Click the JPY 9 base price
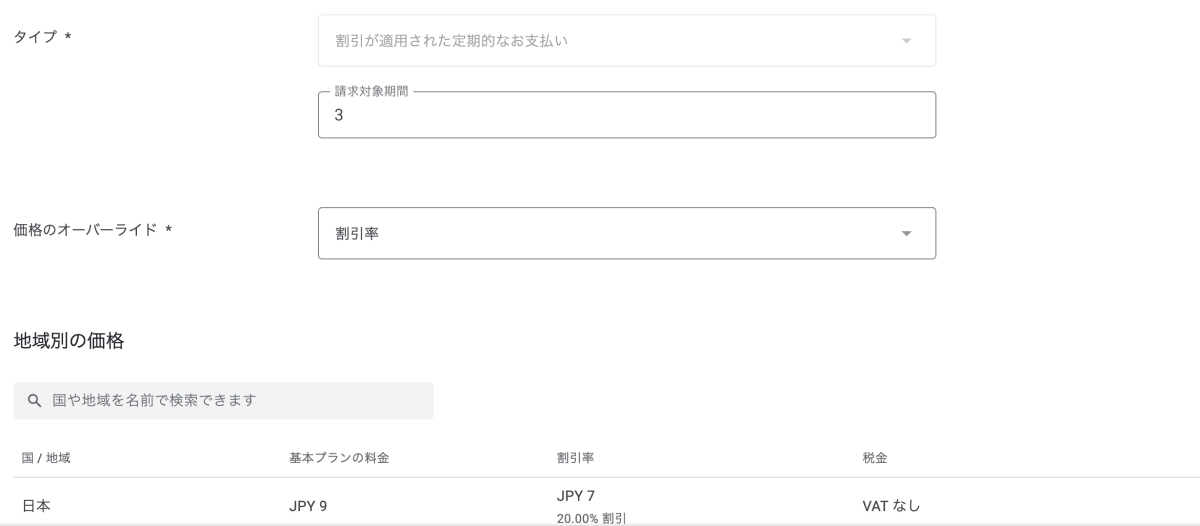The width and height of the screenshot is (1200, 526). point(309,505)
